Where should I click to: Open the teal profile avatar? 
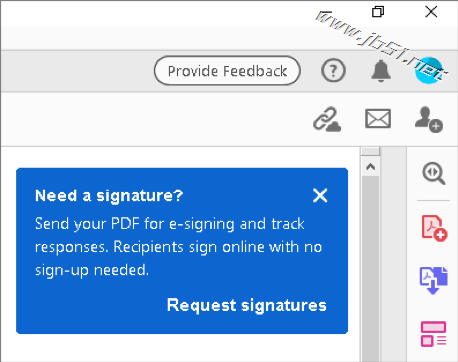tap(429, 70)
